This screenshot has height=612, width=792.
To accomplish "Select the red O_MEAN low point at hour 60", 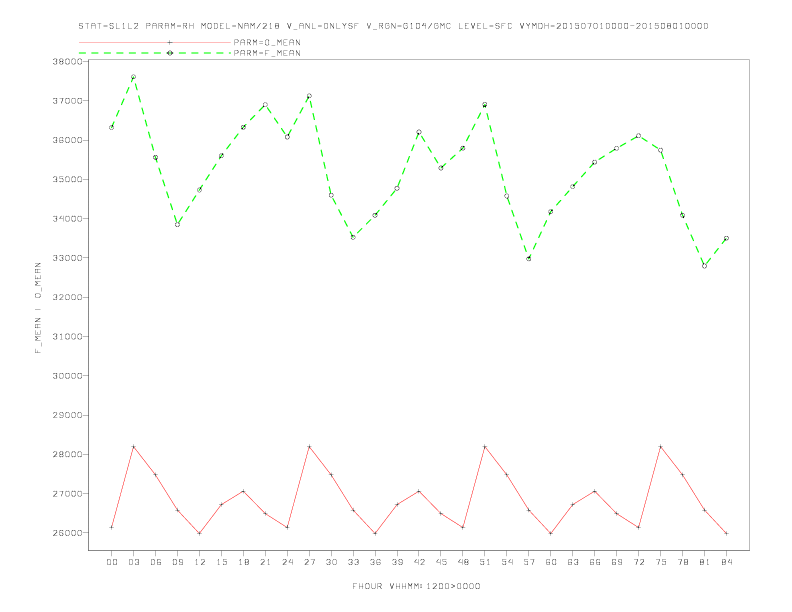I will pos(551,533).
